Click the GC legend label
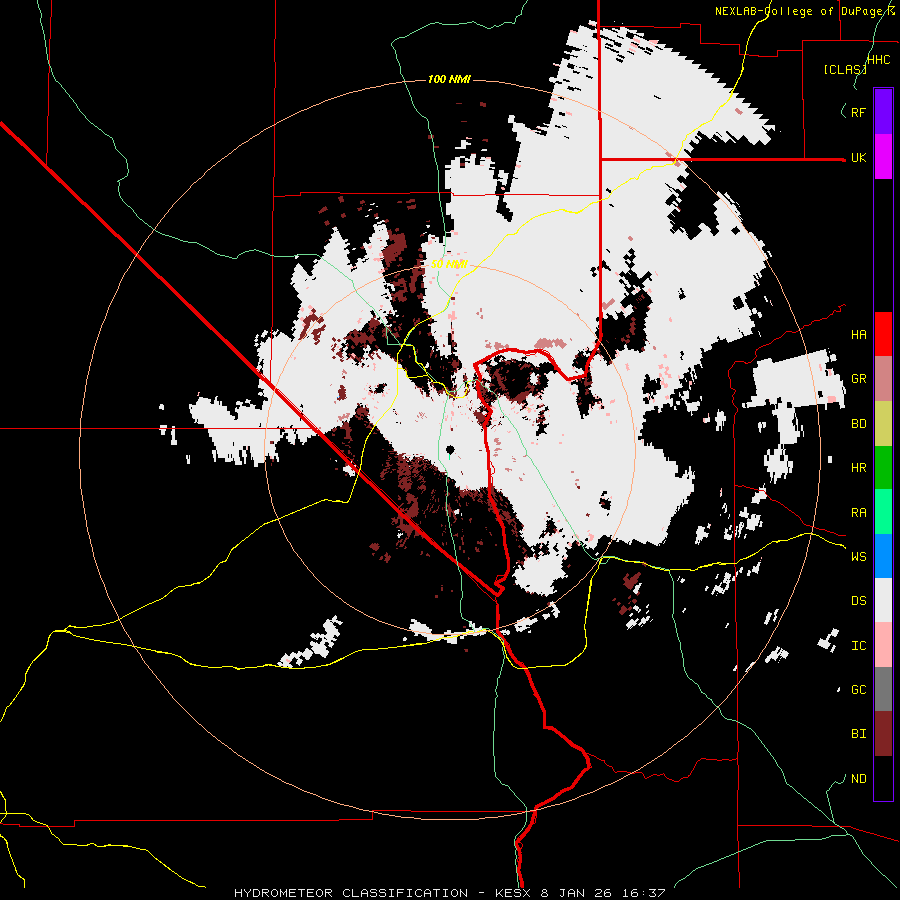Viewport: 900px width, 900px height. 858,690
